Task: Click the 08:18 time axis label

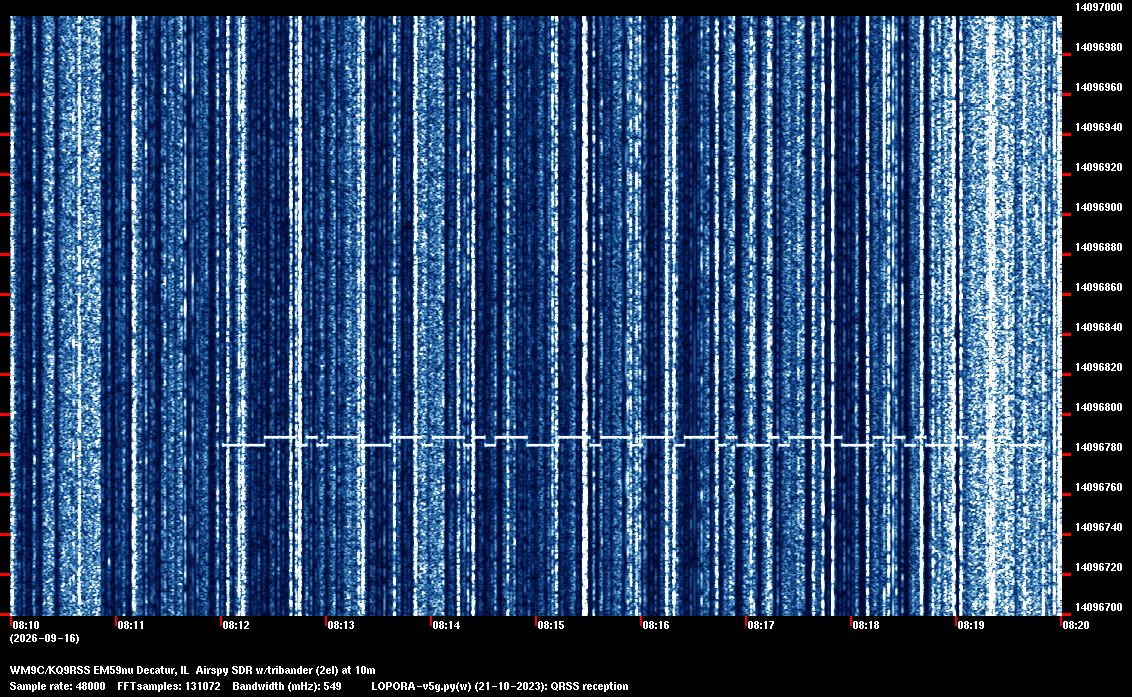Action: [866, 625]
